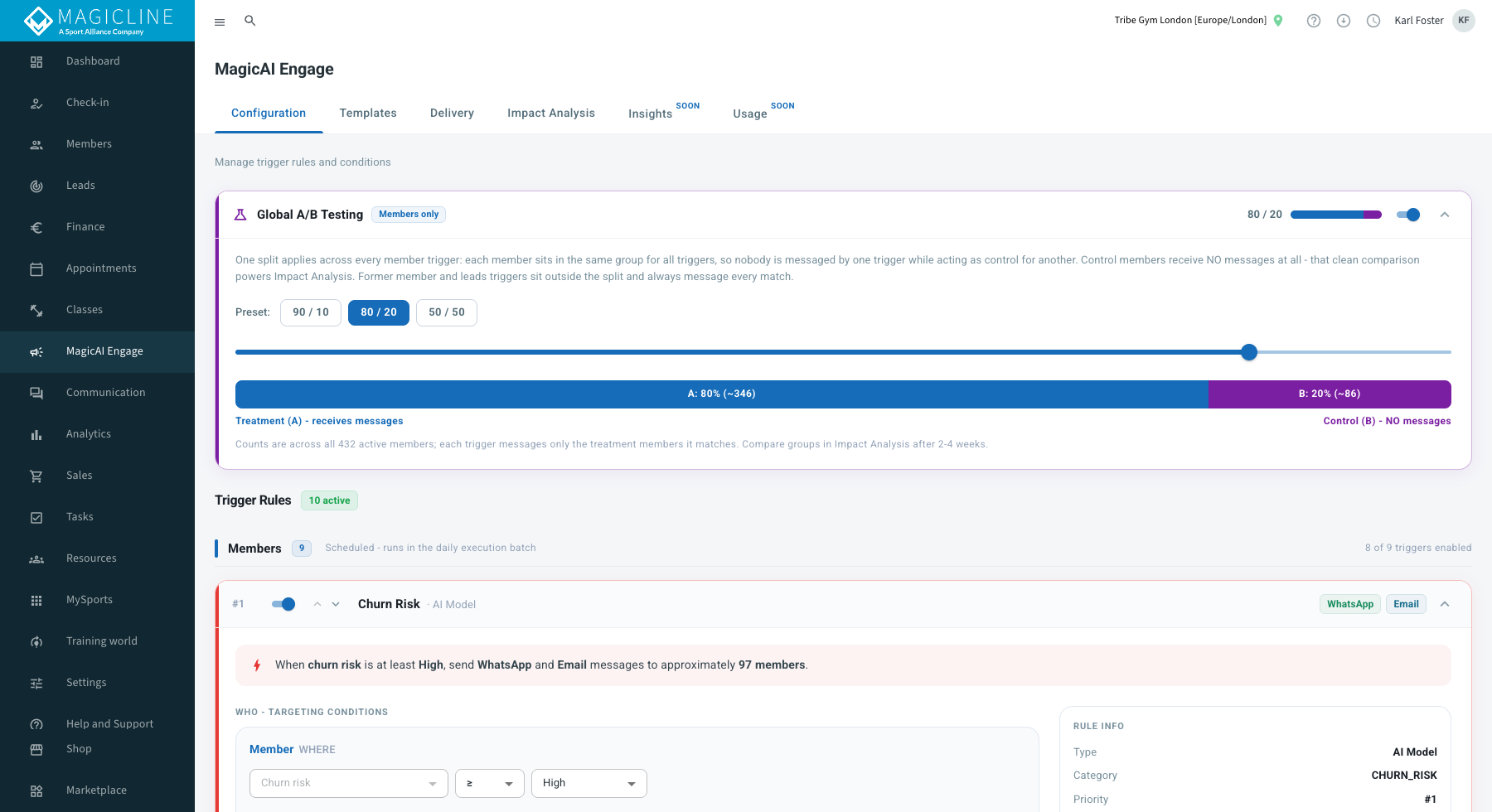Image resolution: width=1492 pixels, height=812 pixels.
Task: Click the CHURN_RISK category value
Action: [1404, 776]
